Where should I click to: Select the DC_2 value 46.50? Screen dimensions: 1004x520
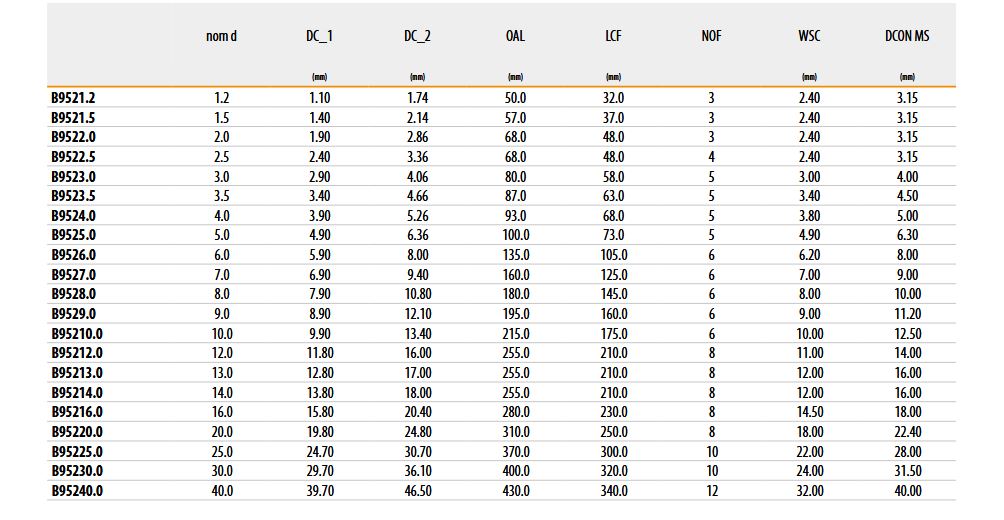tap(418, 491)
